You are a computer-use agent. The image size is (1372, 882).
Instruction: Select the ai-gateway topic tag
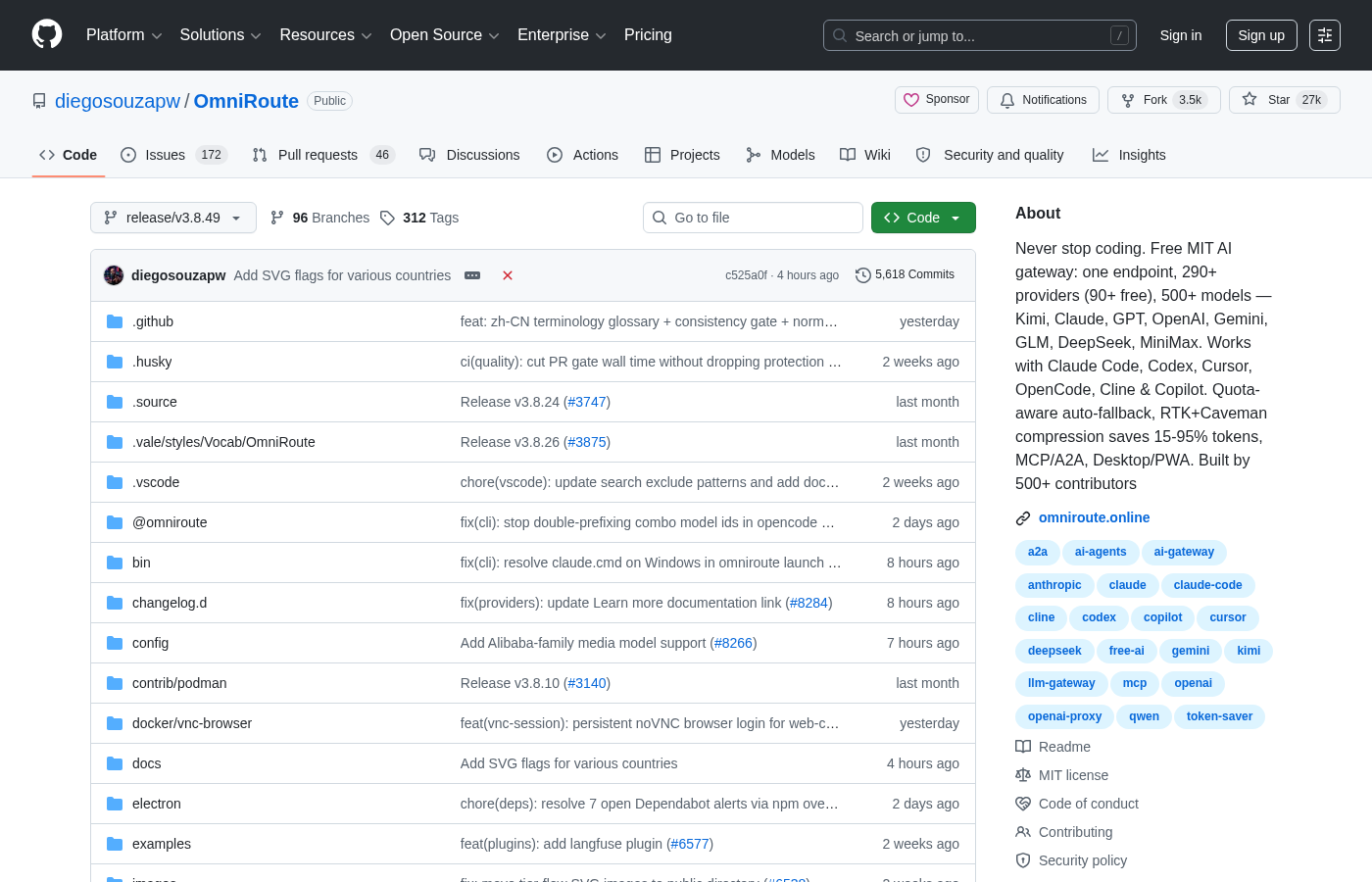coord(1184,553)
